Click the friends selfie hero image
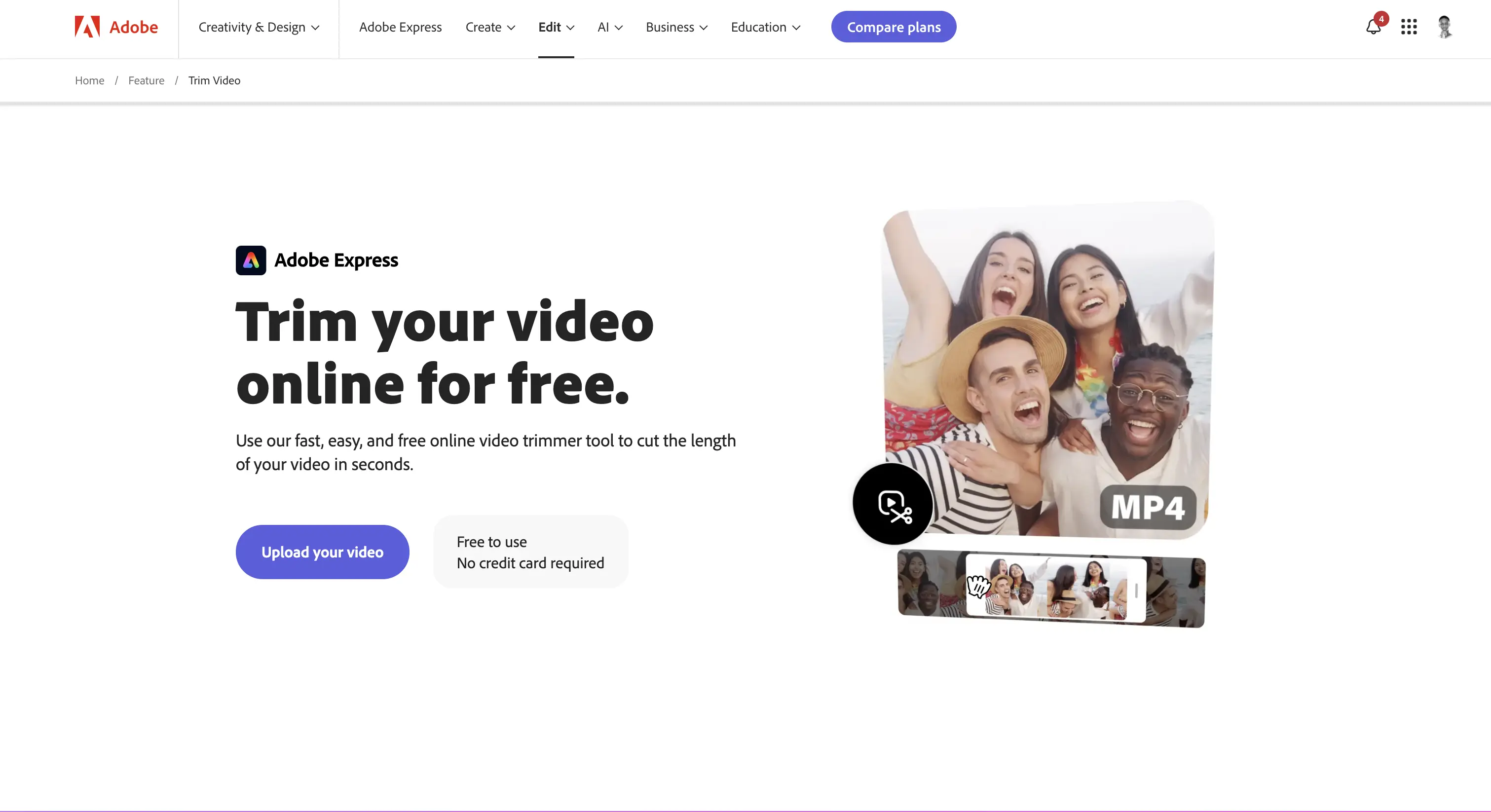This screenshot has width=1491, height=812. [x=1047, y=370]
